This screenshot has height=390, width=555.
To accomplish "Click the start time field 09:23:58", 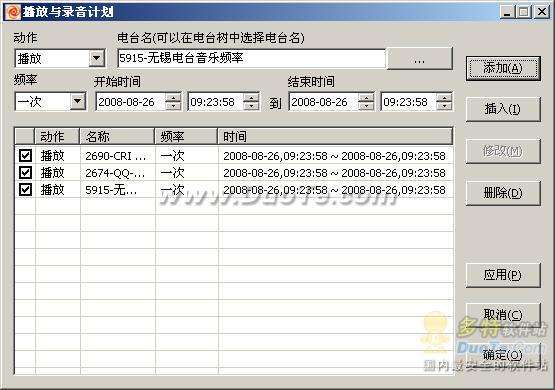I will point(216,102).
